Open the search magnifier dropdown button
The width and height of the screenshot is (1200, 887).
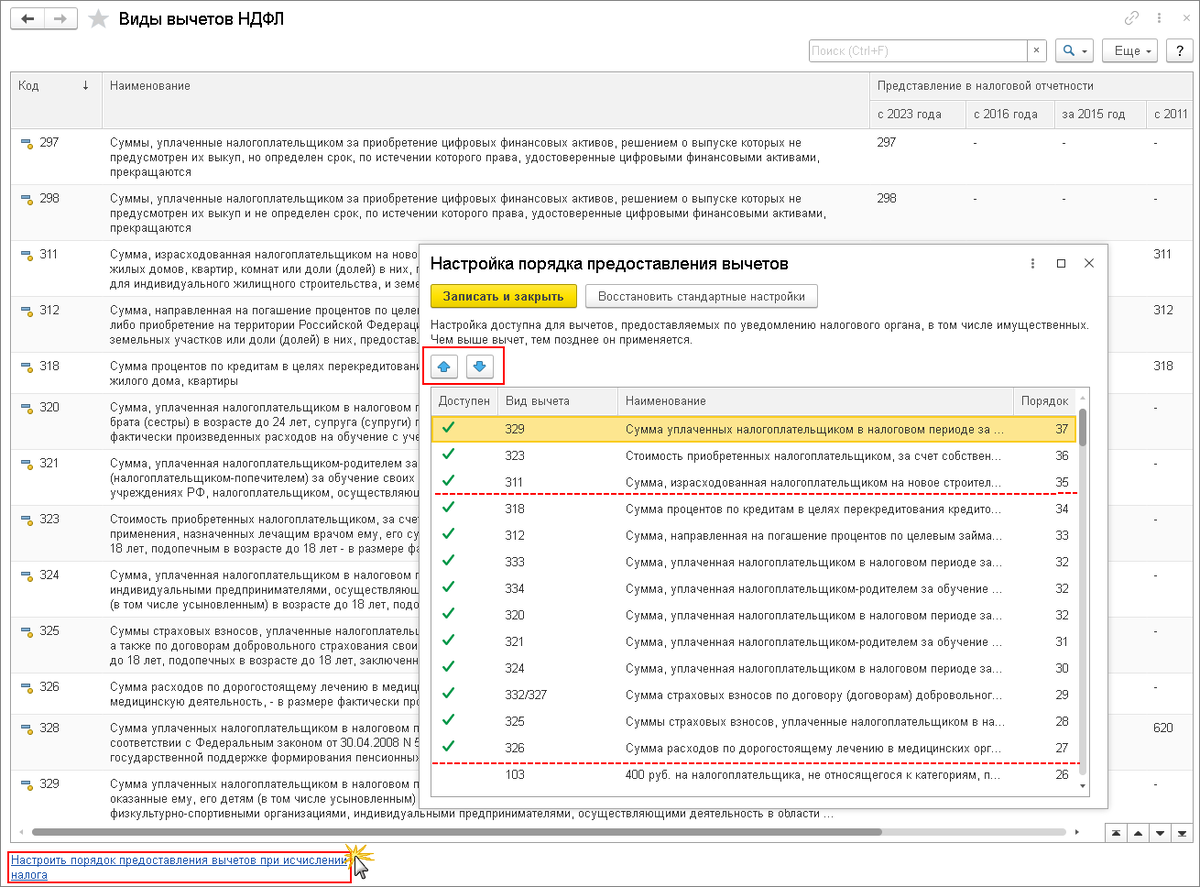1073,50
